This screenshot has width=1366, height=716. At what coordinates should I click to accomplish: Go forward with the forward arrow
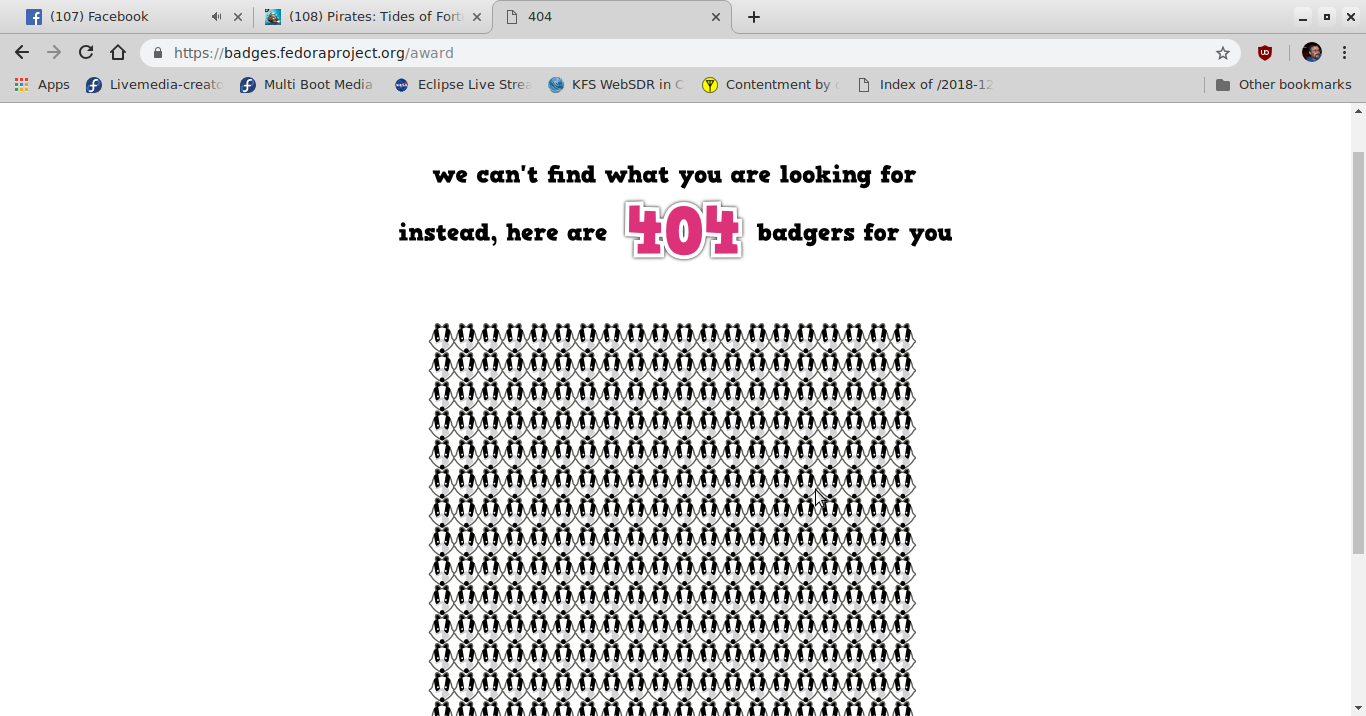tap(54, 53)
